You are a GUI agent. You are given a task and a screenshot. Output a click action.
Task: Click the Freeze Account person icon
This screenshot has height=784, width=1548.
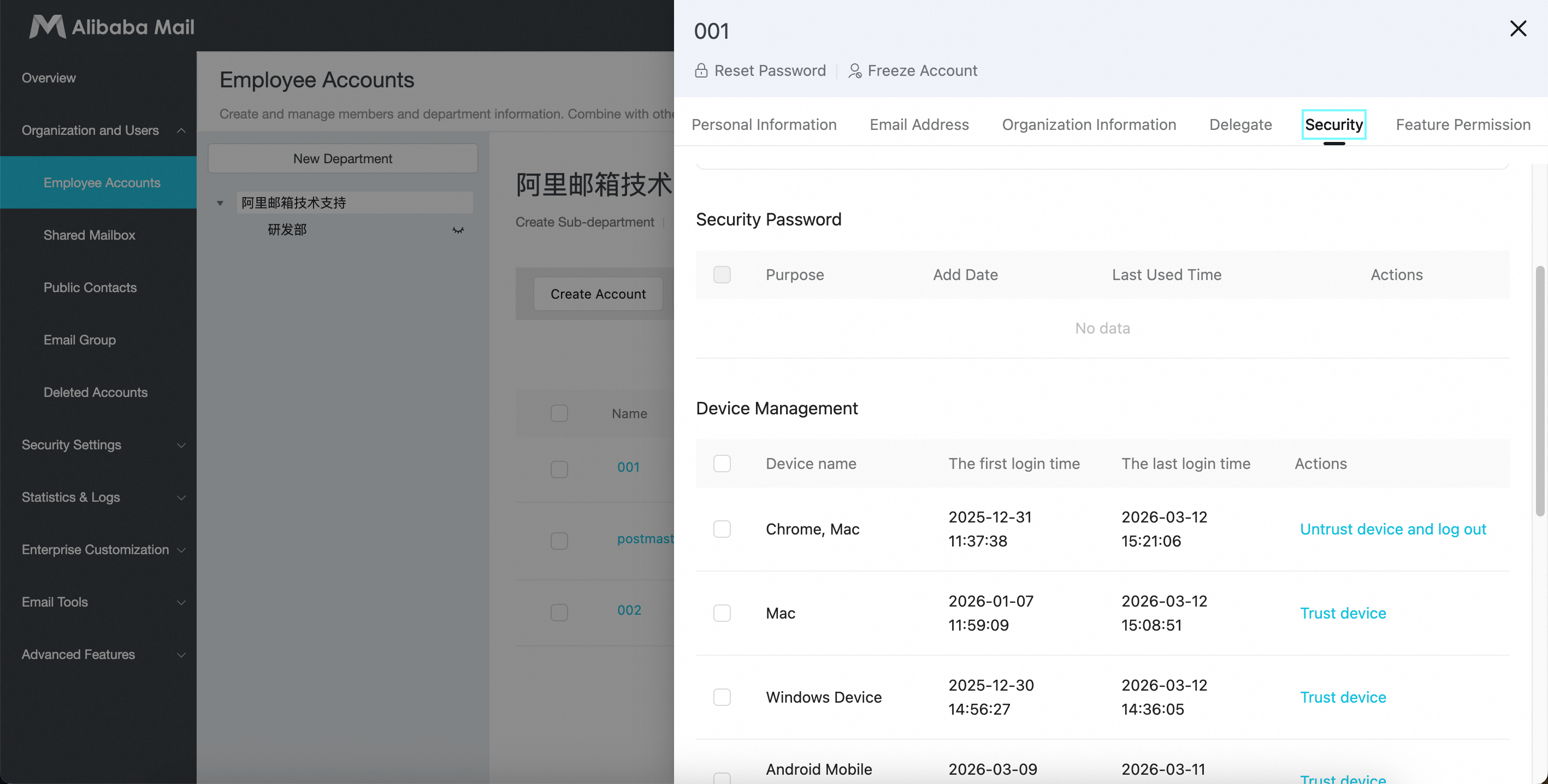(x=854, y=71)
